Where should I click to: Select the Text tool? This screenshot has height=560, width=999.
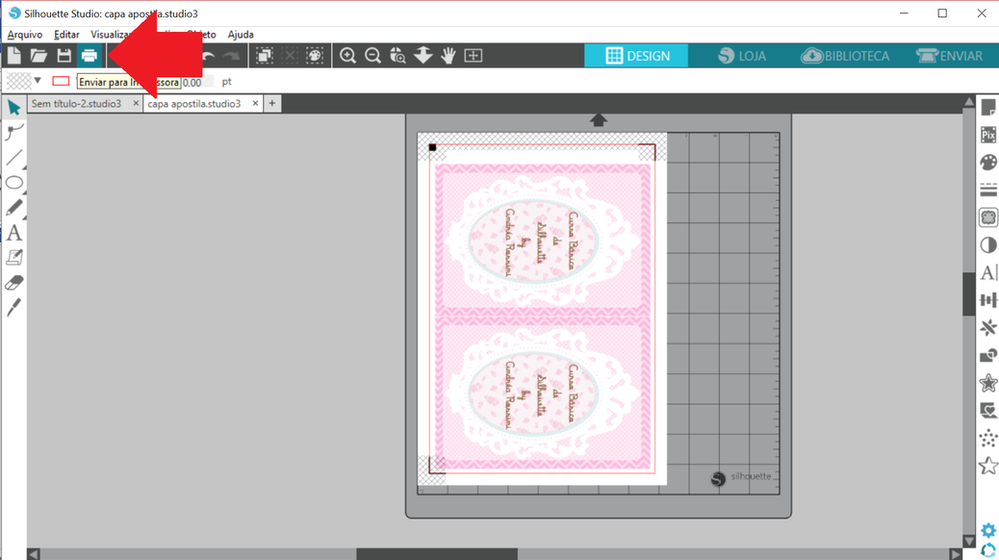[x=14, y=233]
